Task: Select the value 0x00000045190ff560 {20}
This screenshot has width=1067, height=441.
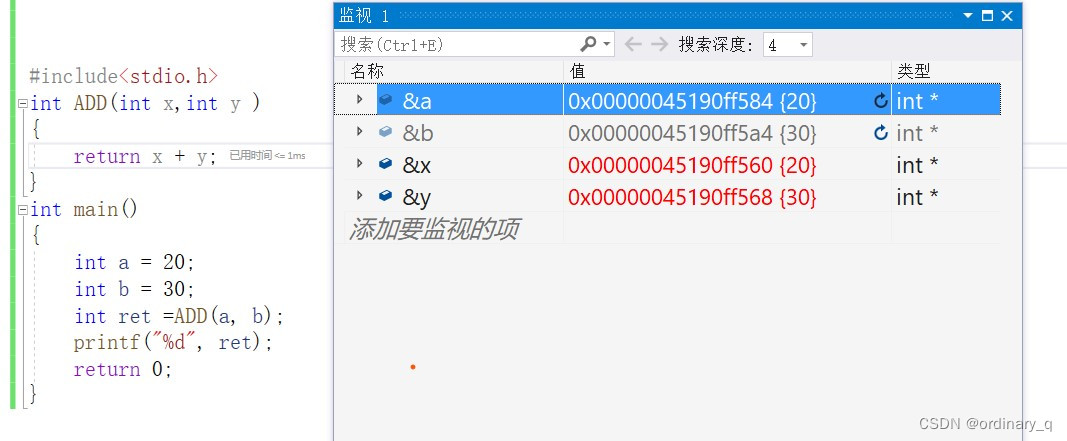Action: click(x=692, y=165)
